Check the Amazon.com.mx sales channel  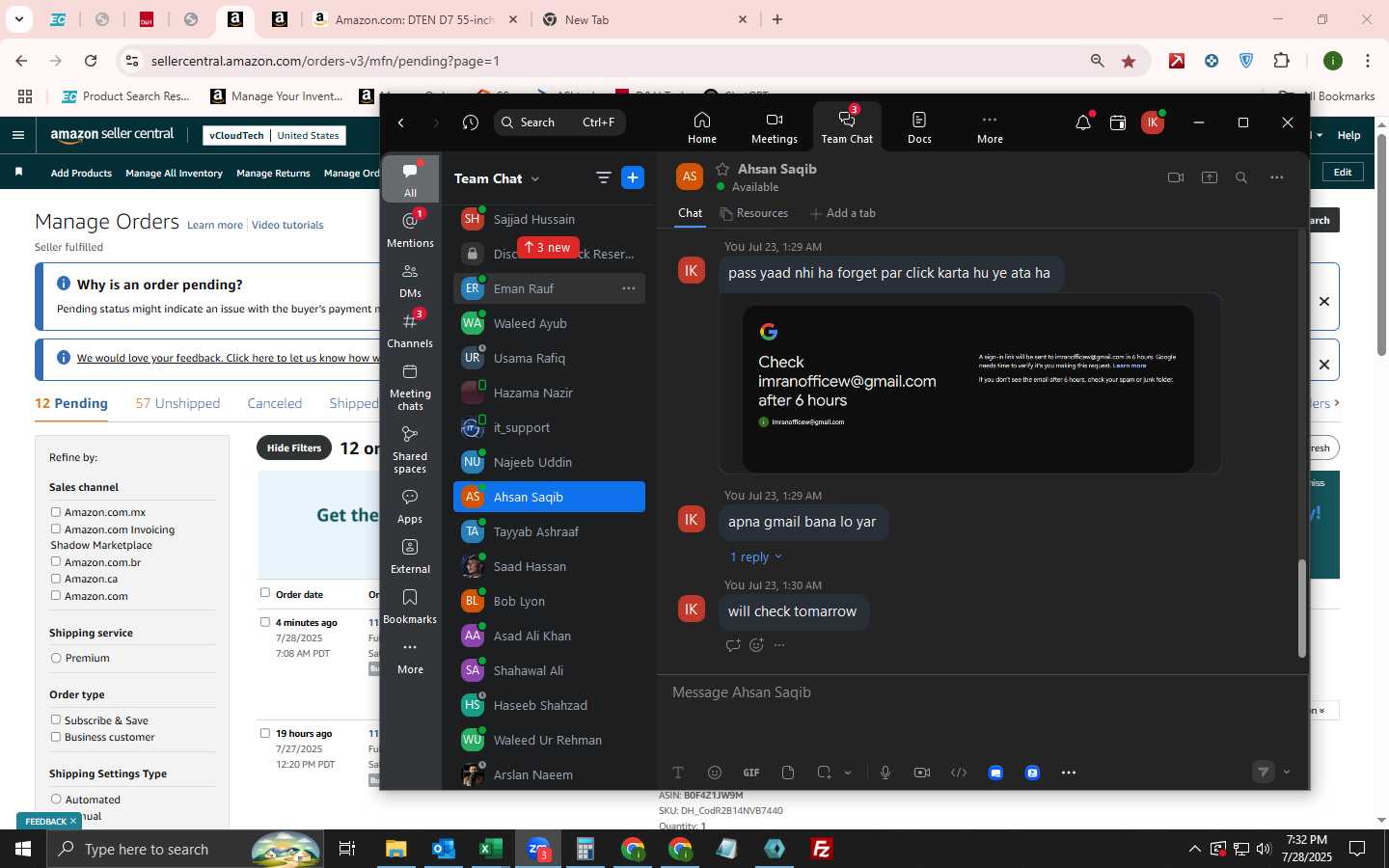56,512
